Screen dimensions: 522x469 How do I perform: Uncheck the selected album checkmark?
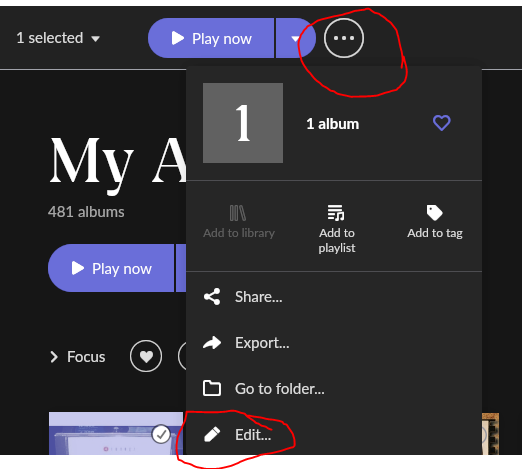(x=161, y=434)
